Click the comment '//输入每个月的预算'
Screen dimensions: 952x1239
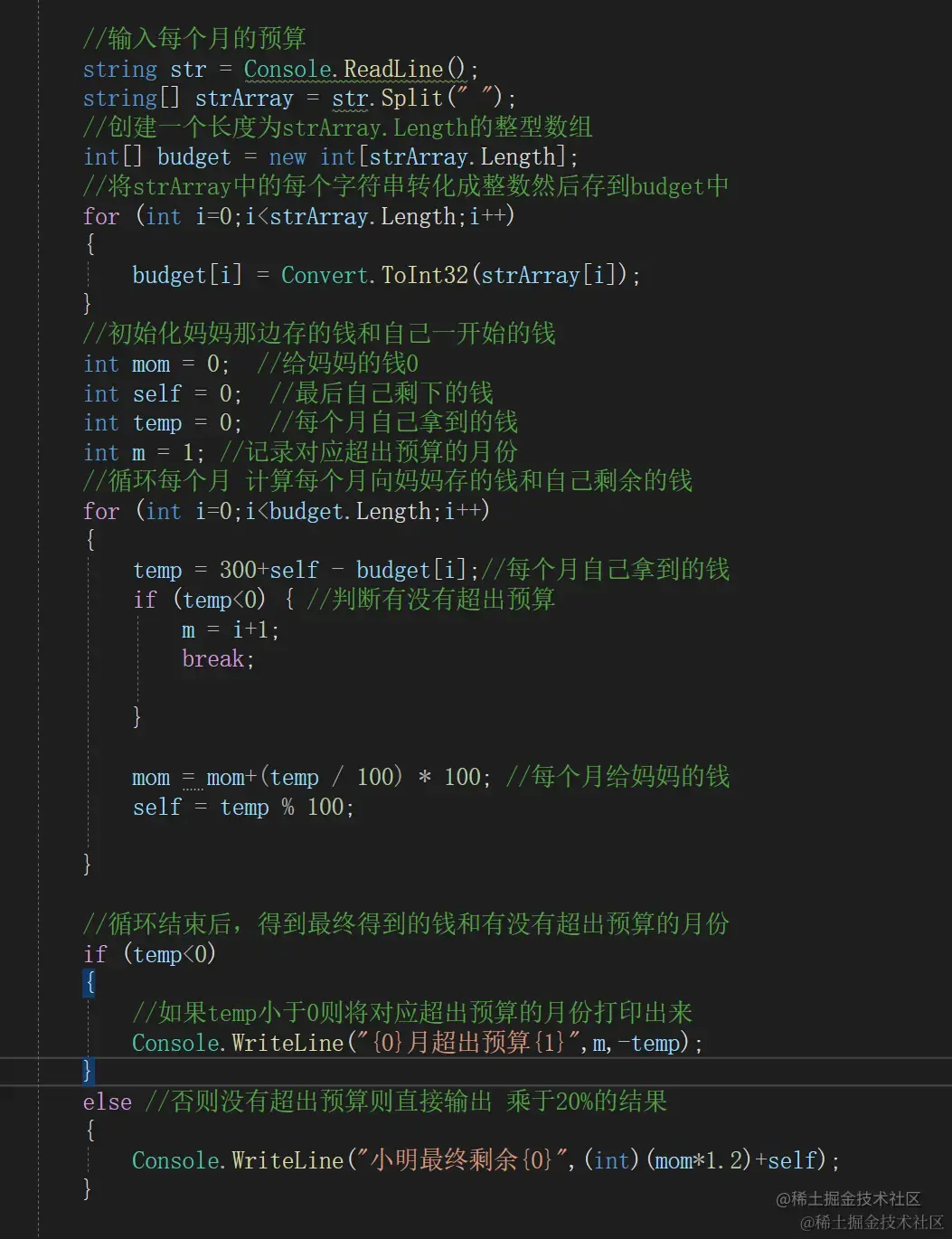point(194,39)
